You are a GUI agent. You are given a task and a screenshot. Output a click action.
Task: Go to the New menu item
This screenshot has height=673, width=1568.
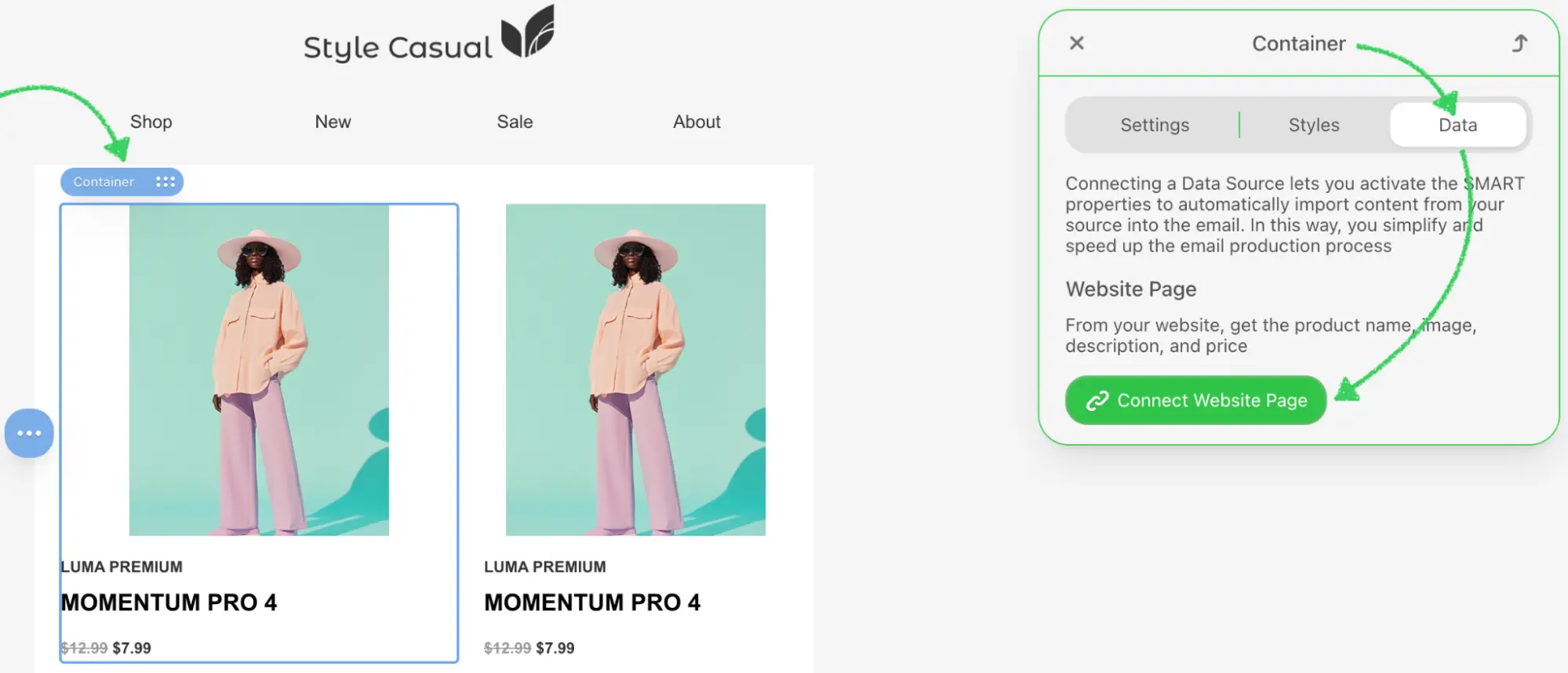(x=333, y=122)
